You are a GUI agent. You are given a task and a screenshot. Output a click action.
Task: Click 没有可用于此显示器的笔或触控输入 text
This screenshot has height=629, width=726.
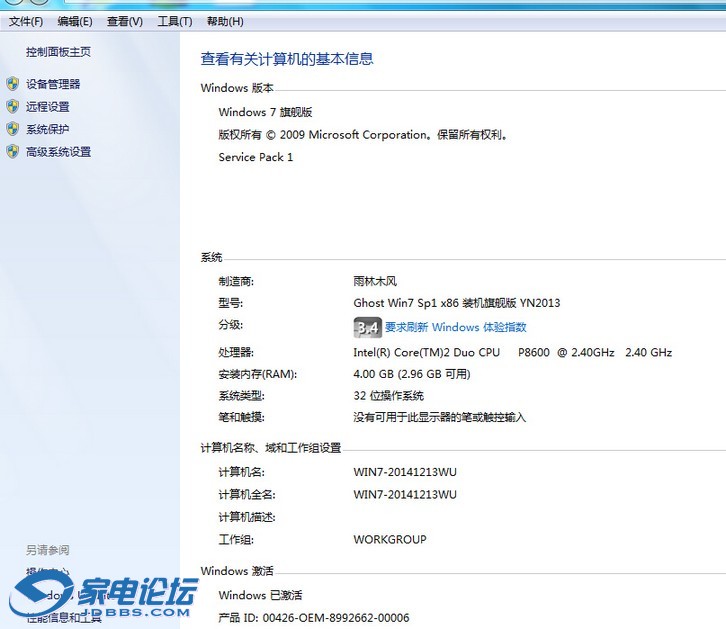pos(440,417)
